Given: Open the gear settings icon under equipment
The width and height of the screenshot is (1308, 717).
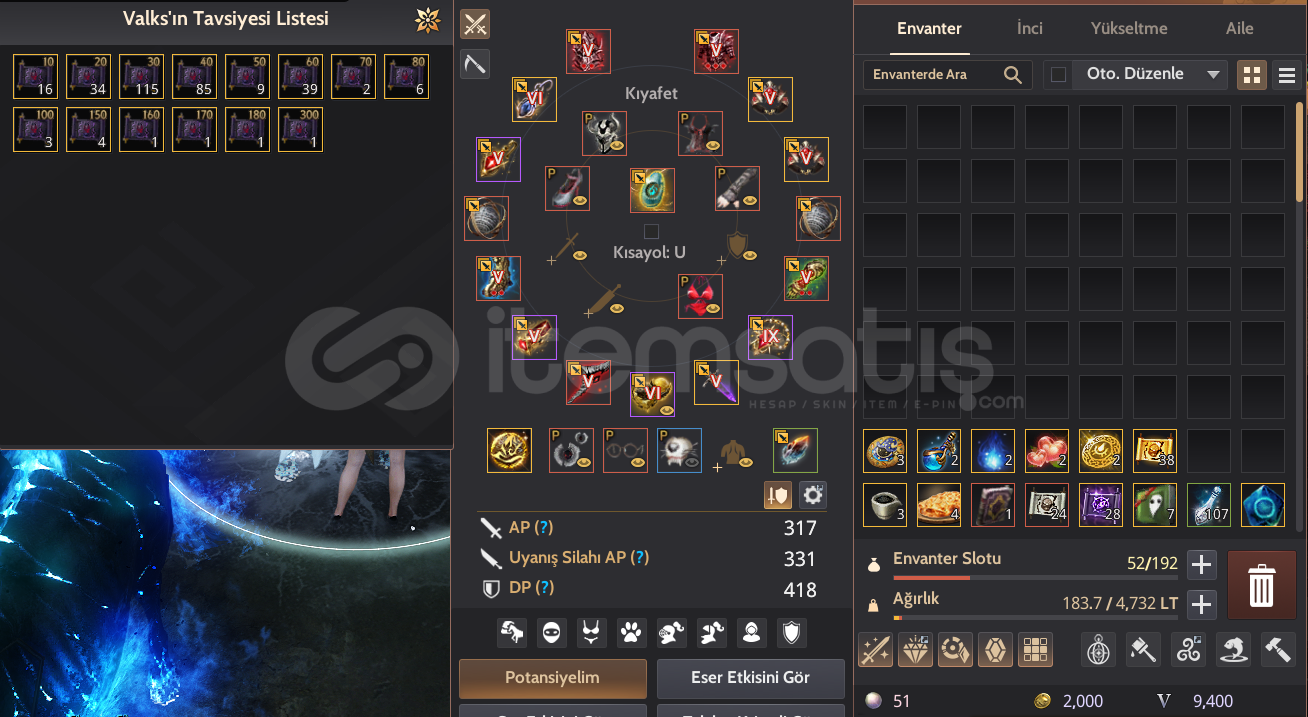Looking at the screenshot, I should [813, 494].
